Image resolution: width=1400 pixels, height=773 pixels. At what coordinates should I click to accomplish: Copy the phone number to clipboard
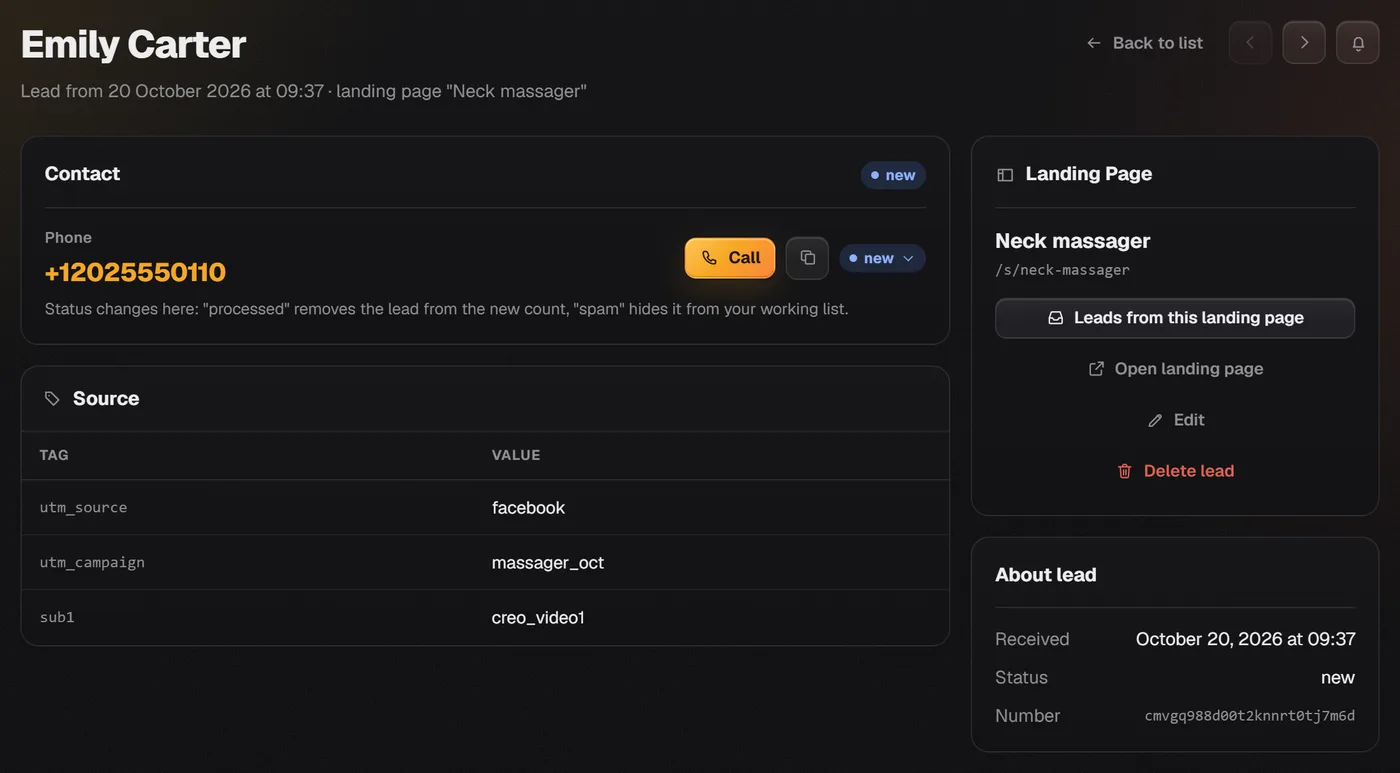coord(807,258)
